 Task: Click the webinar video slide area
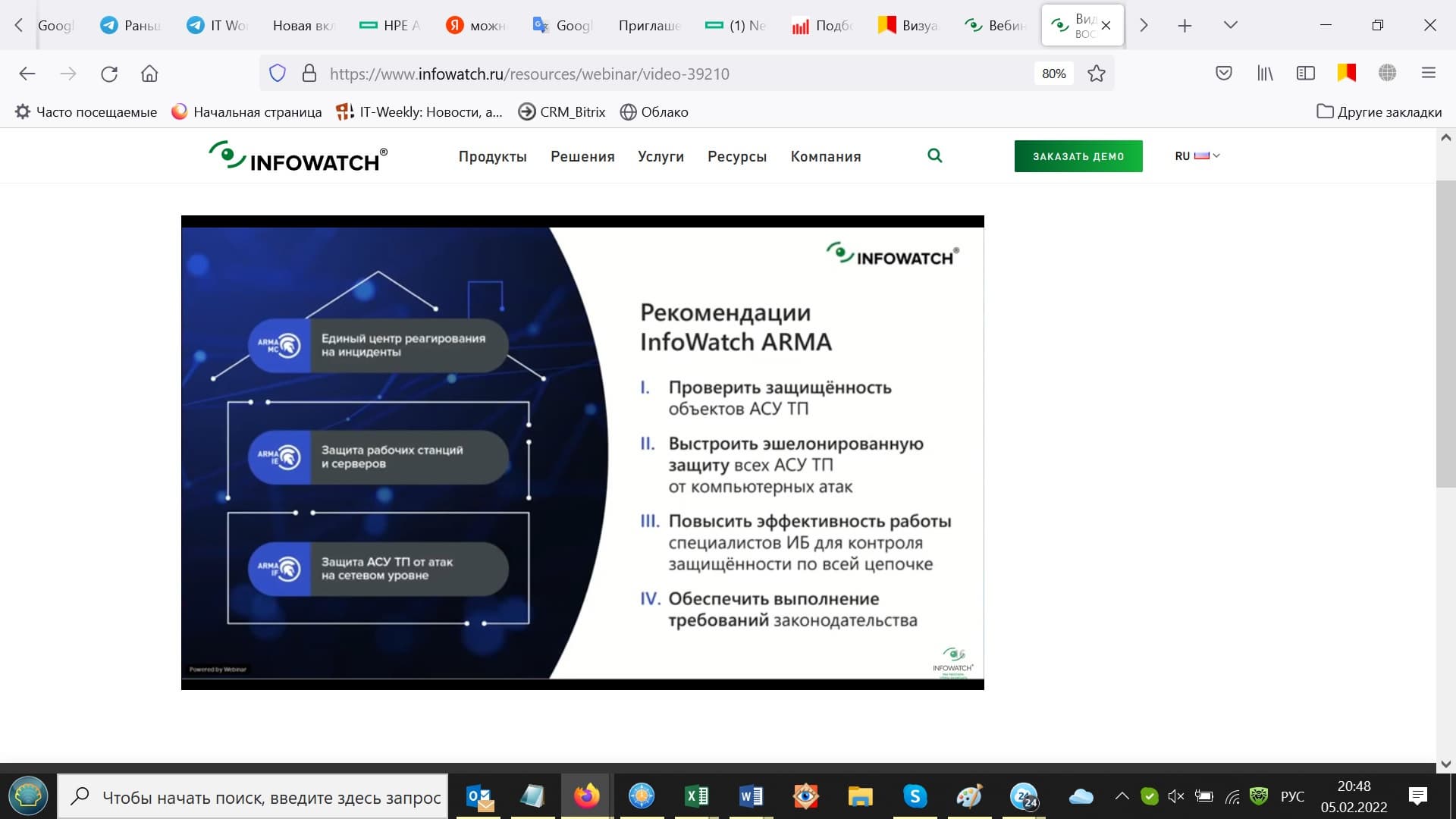coord(582,453)
